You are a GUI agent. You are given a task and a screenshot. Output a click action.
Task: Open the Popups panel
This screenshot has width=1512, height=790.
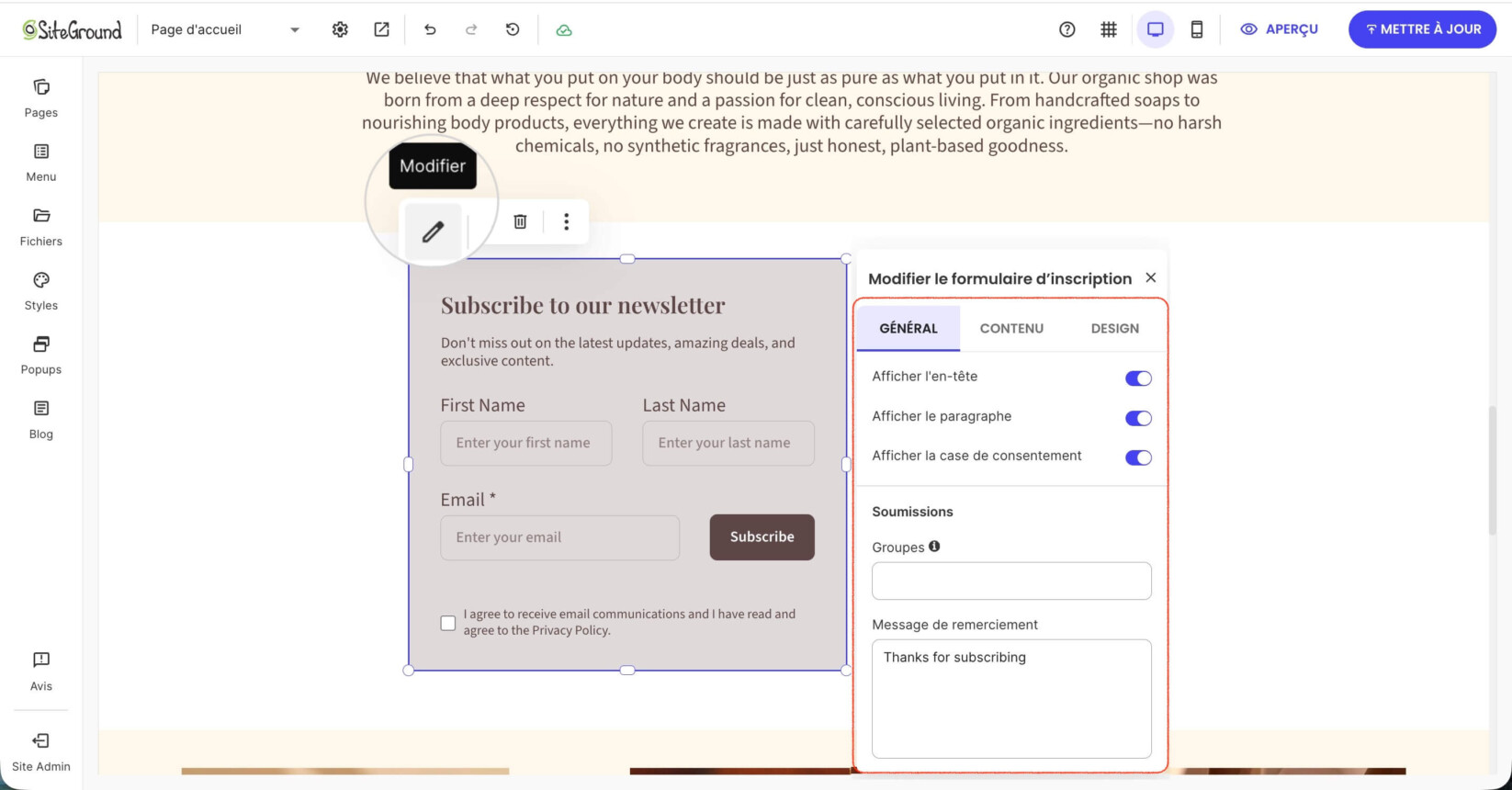pyautogui.click(x=41, y=355)
